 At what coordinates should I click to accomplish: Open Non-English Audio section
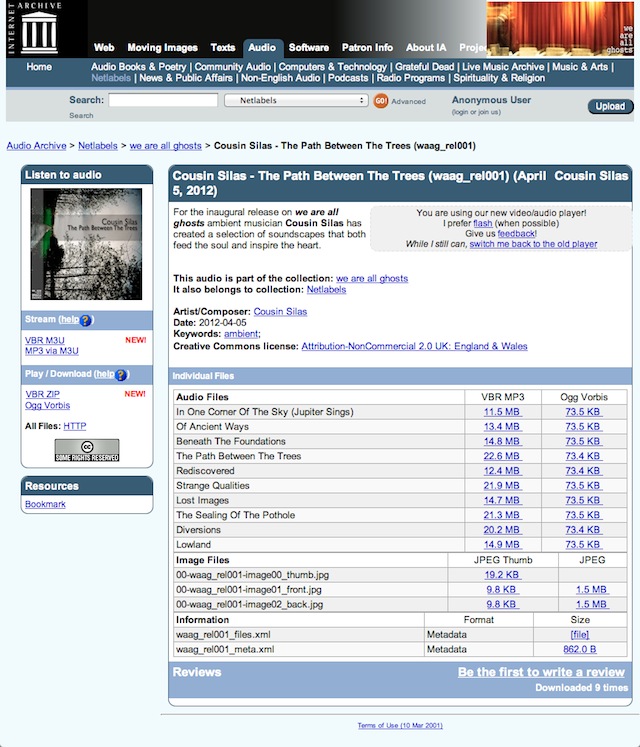pyautogui.click(x=280, y=78)
